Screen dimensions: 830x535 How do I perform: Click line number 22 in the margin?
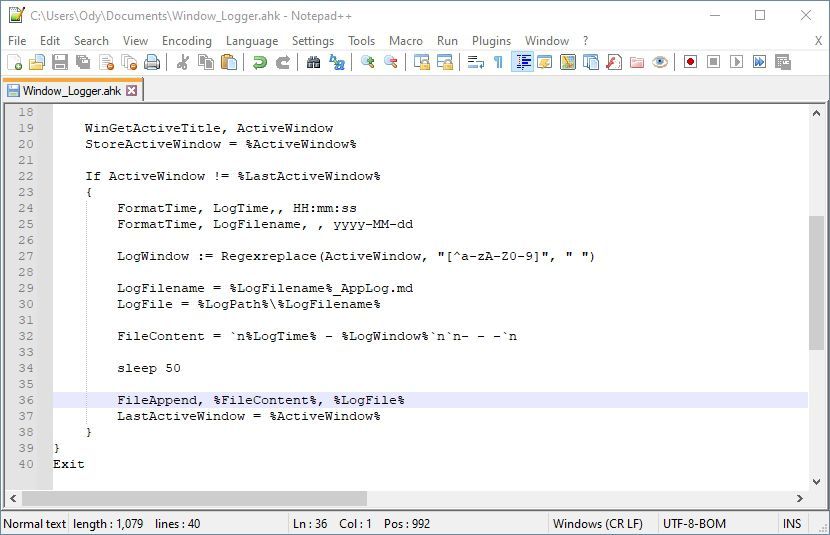pyautogui.click(x=25, y=176)
